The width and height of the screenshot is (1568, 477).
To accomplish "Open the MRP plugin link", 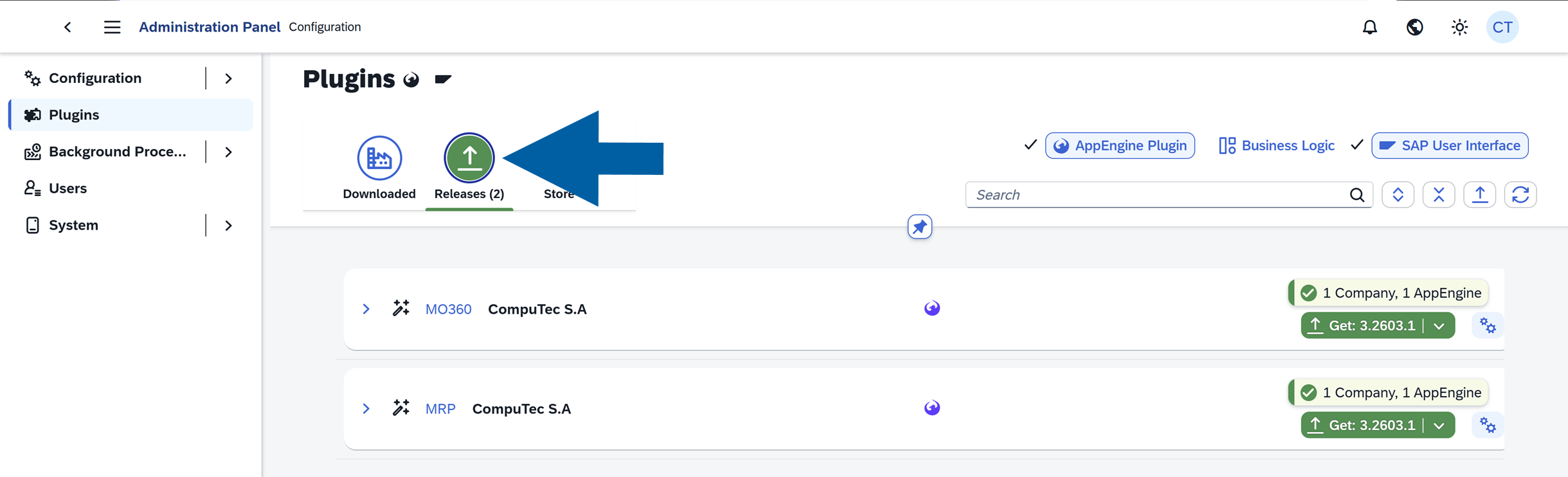I will click(440, 409).
